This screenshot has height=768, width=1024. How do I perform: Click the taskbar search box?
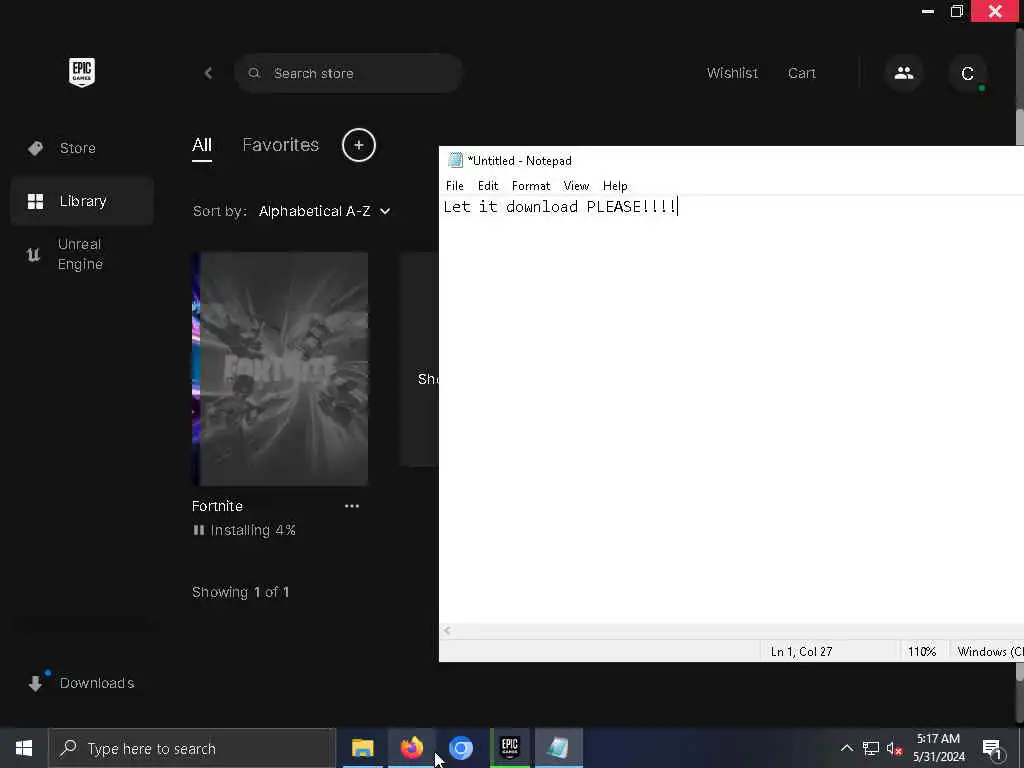pos(192,748)
